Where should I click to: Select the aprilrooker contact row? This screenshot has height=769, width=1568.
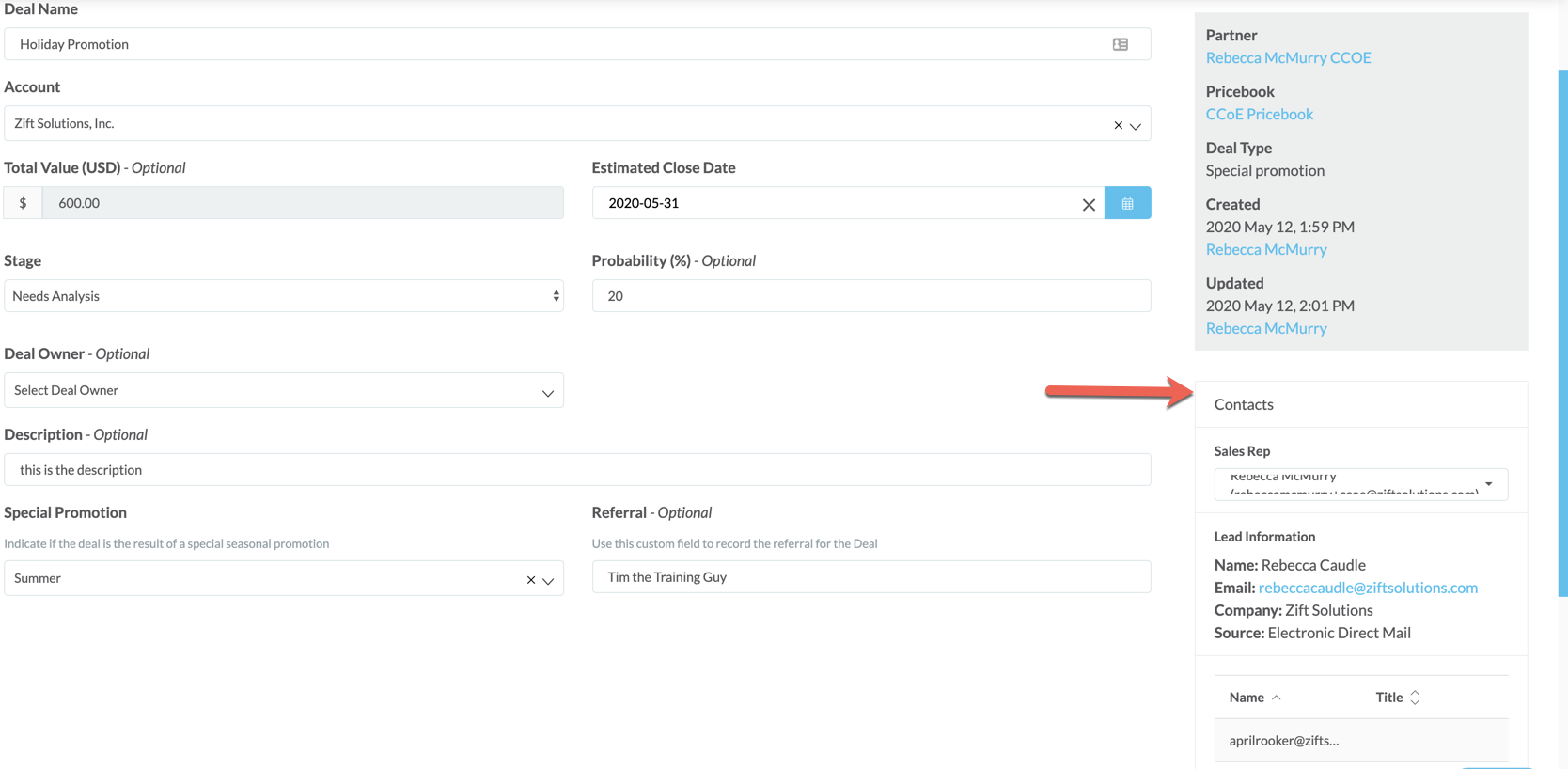point(1359,741)
